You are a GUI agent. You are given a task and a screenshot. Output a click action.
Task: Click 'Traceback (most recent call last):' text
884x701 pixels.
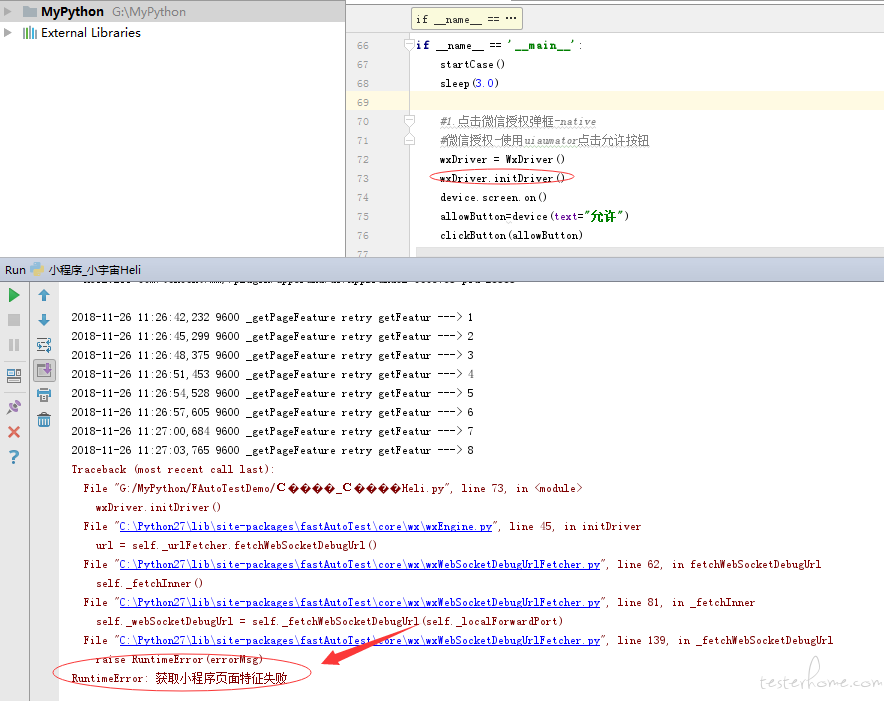(173, 469)
